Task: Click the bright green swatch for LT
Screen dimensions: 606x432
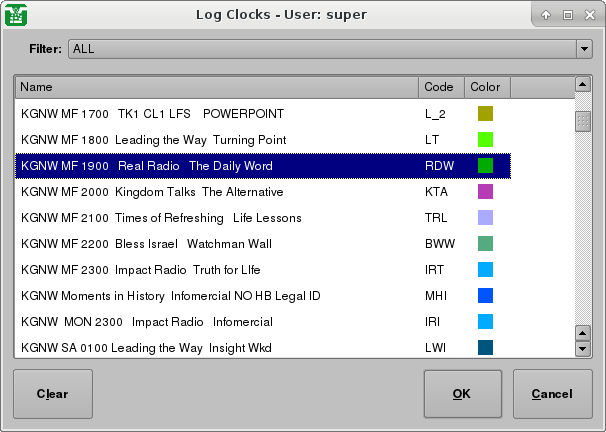Action: 486,140
